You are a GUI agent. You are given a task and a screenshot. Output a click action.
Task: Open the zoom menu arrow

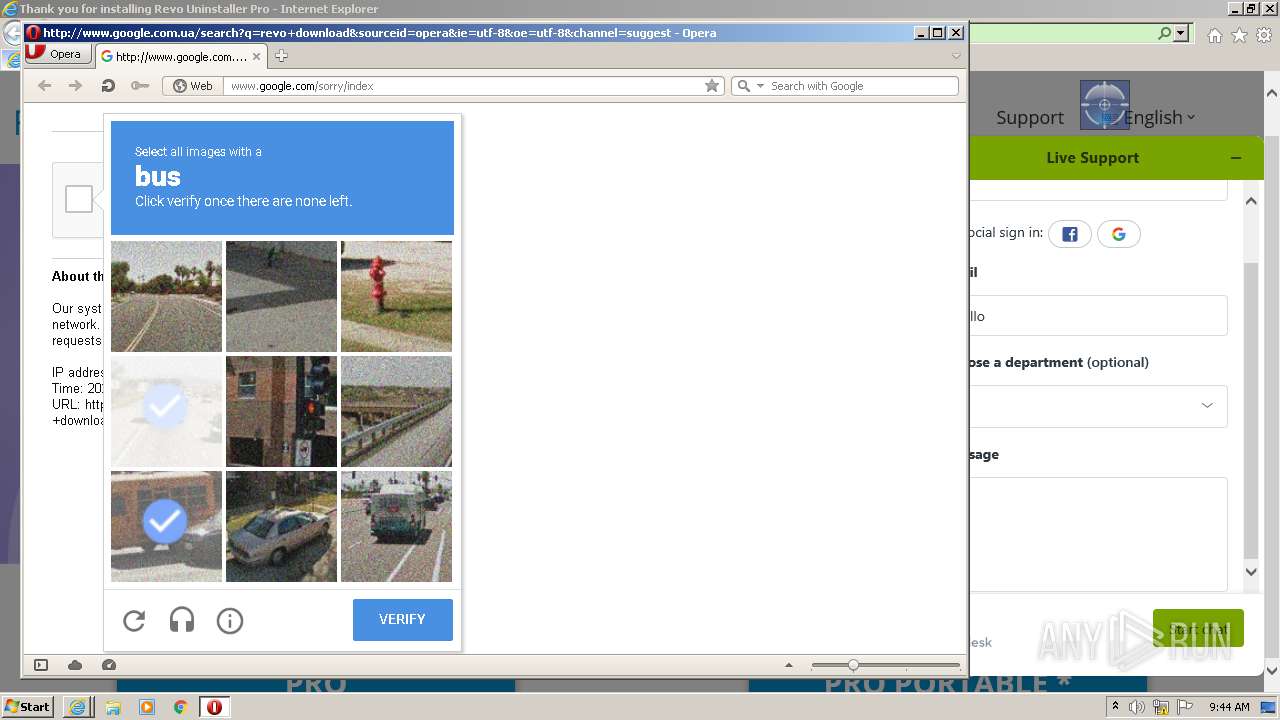[789, 665]
